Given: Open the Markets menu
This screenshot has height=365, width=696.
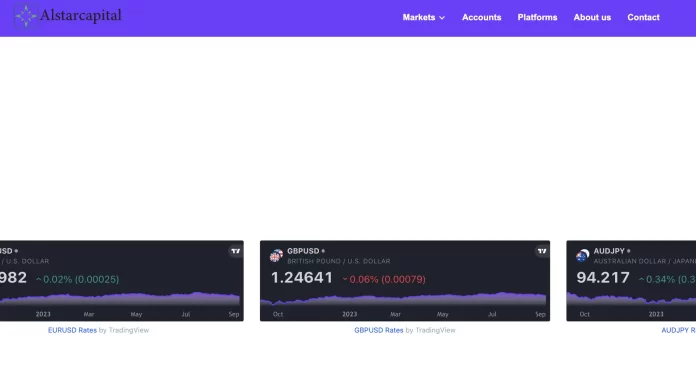Looking at the screenshot, I should [x=423, y=17].
